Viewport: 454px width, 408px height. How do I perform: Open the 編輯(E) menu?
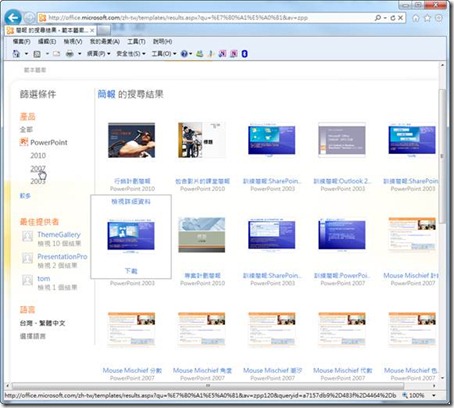point(47,42)
